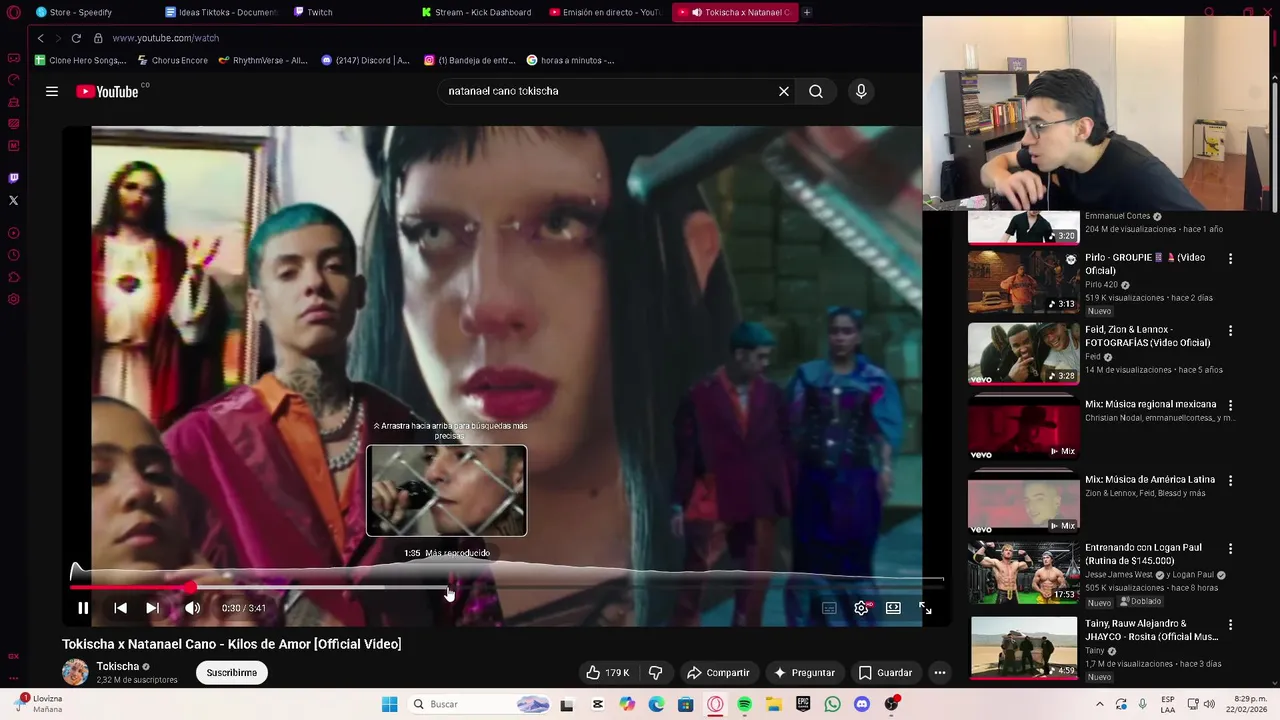Pause the video with the pause button
This screenshot has height=720, width=1280.
coord(83,608)
